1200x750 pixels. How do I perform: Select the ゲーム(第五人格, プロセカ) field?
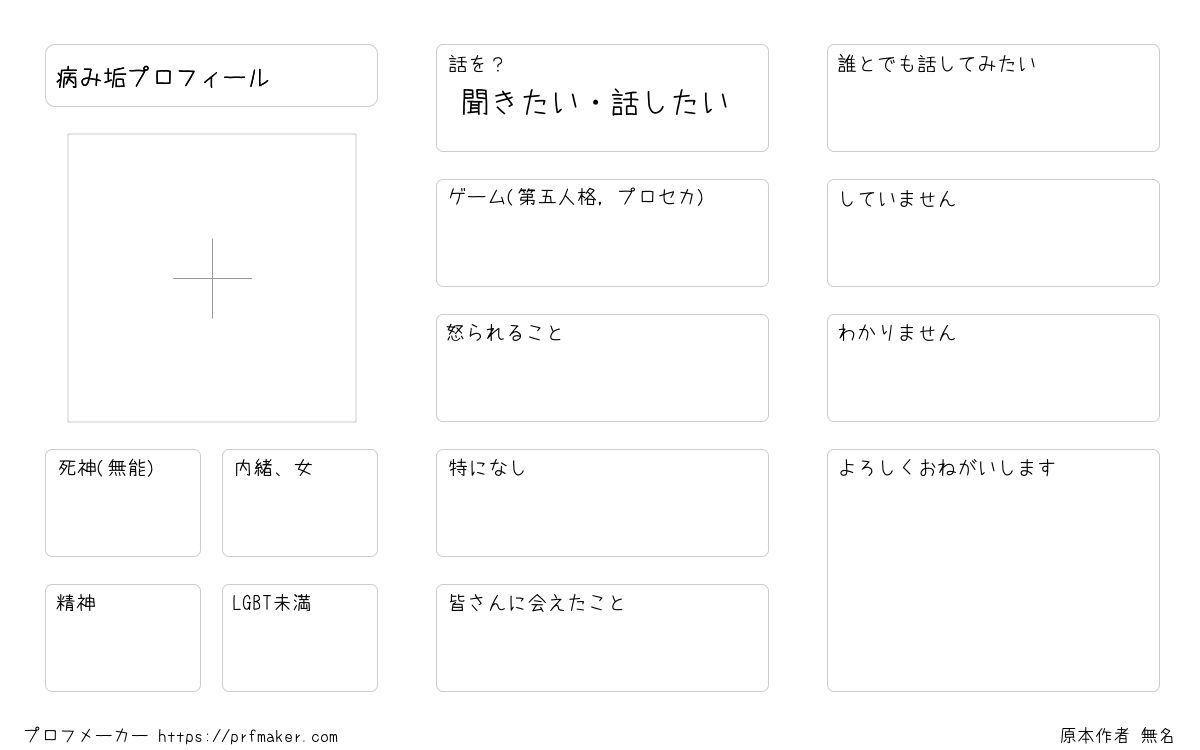(602, 233)
